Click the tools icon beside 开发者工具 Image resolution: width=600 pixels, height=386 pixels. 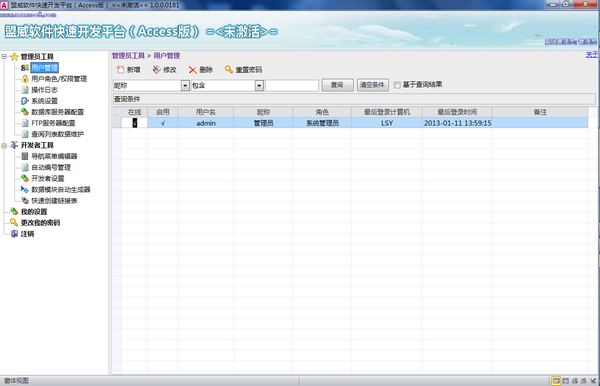tap(14, 145)
